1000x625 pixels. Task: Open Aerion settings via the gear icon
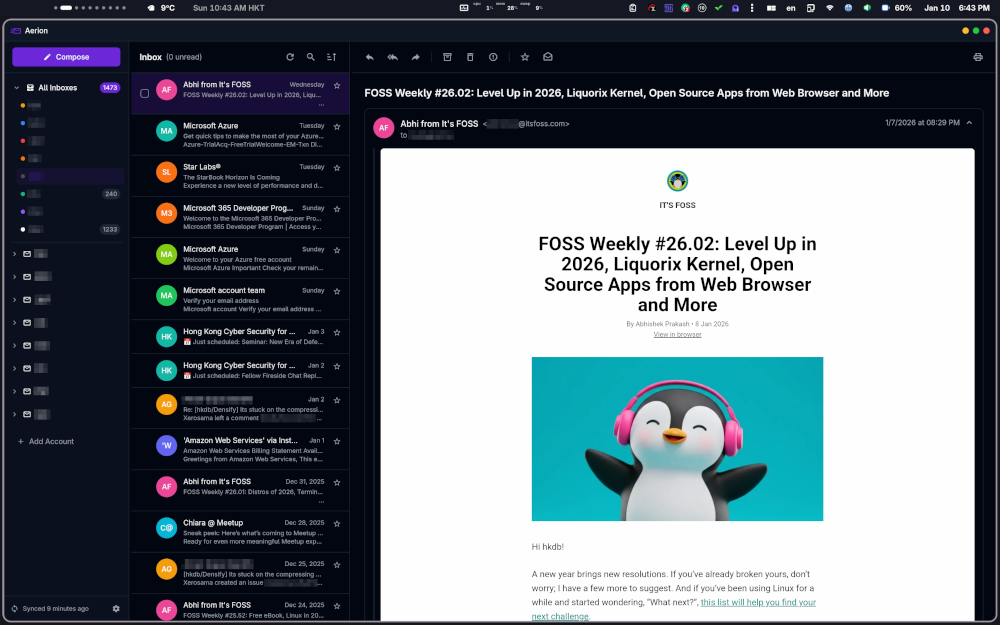pos(115,608)
